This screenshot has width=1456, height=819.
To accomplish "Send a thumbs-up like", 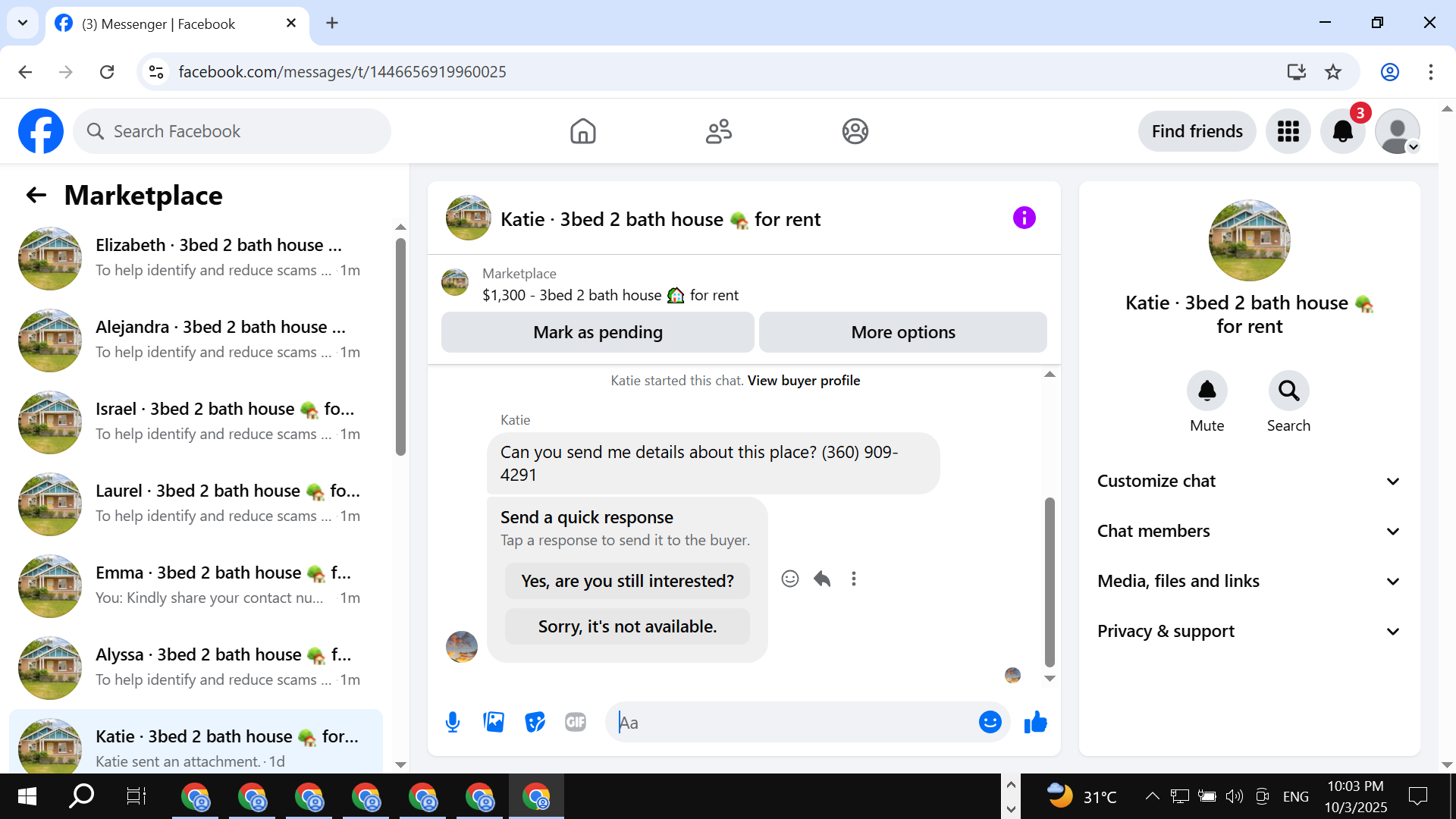I will click(x=1035, y=722).
